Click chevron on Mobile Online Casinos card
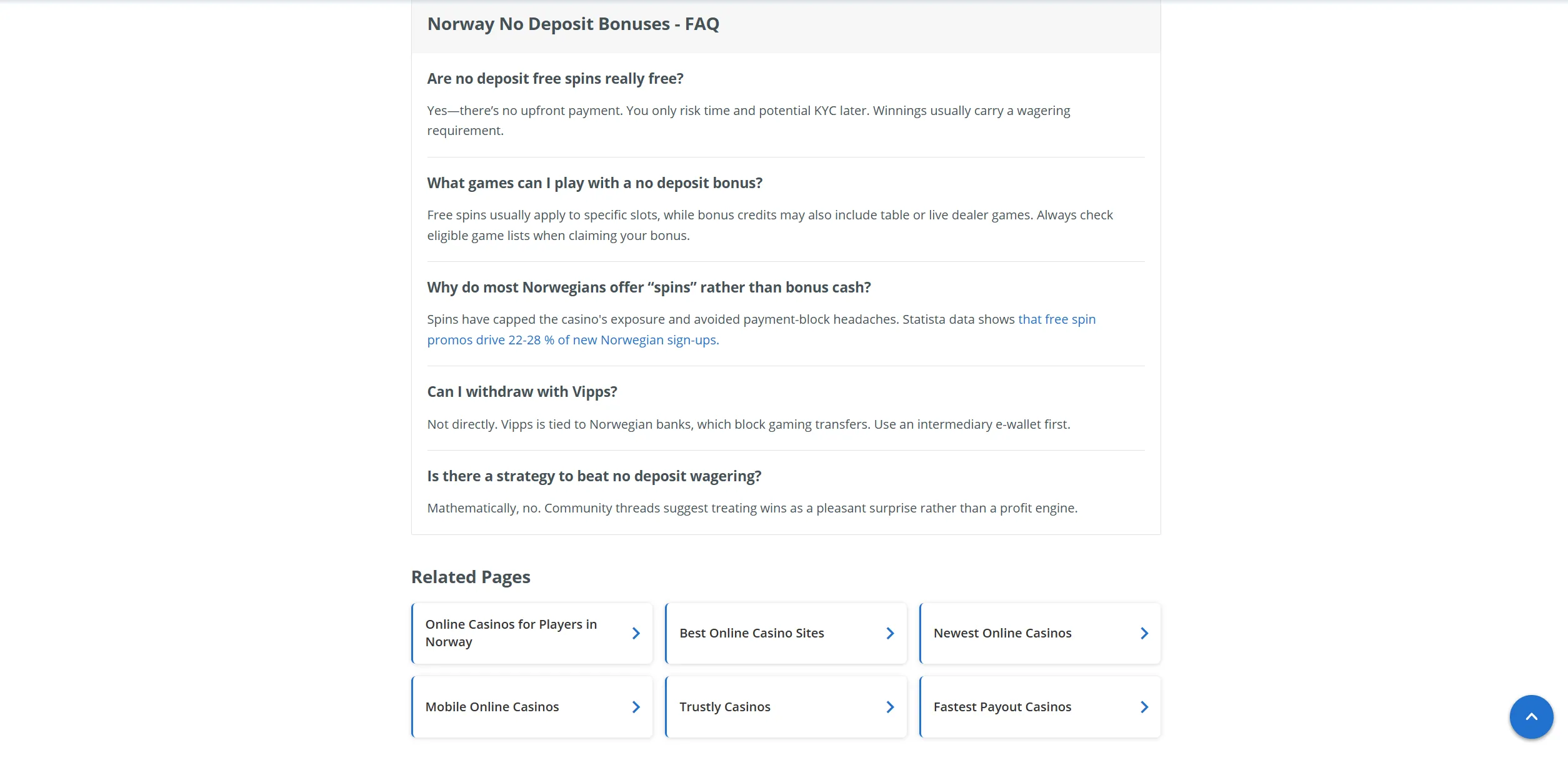This screenshot has height=770, width=1568. (x=636, y=707)
